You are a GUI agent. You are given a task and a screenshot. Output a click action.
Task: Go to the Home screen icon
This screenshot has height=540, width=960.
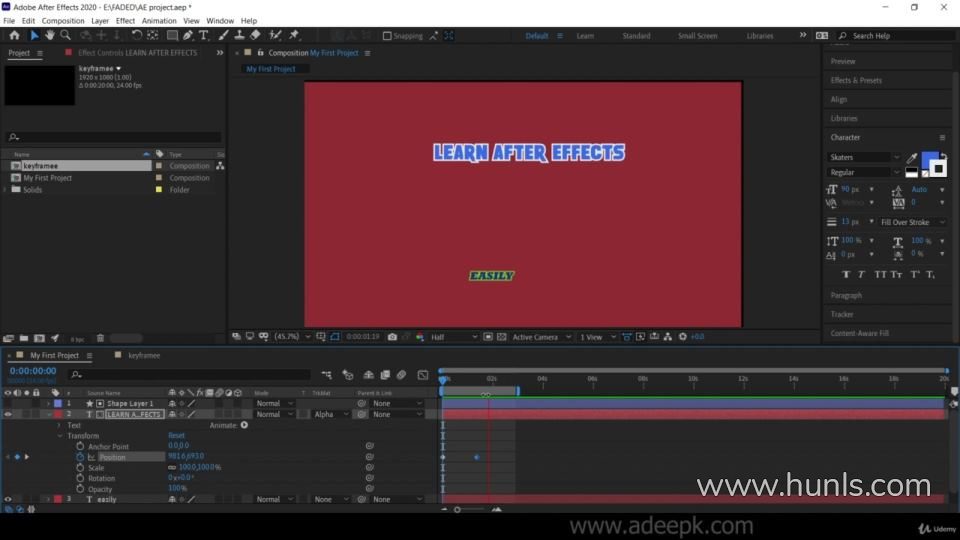pos(14,36)
